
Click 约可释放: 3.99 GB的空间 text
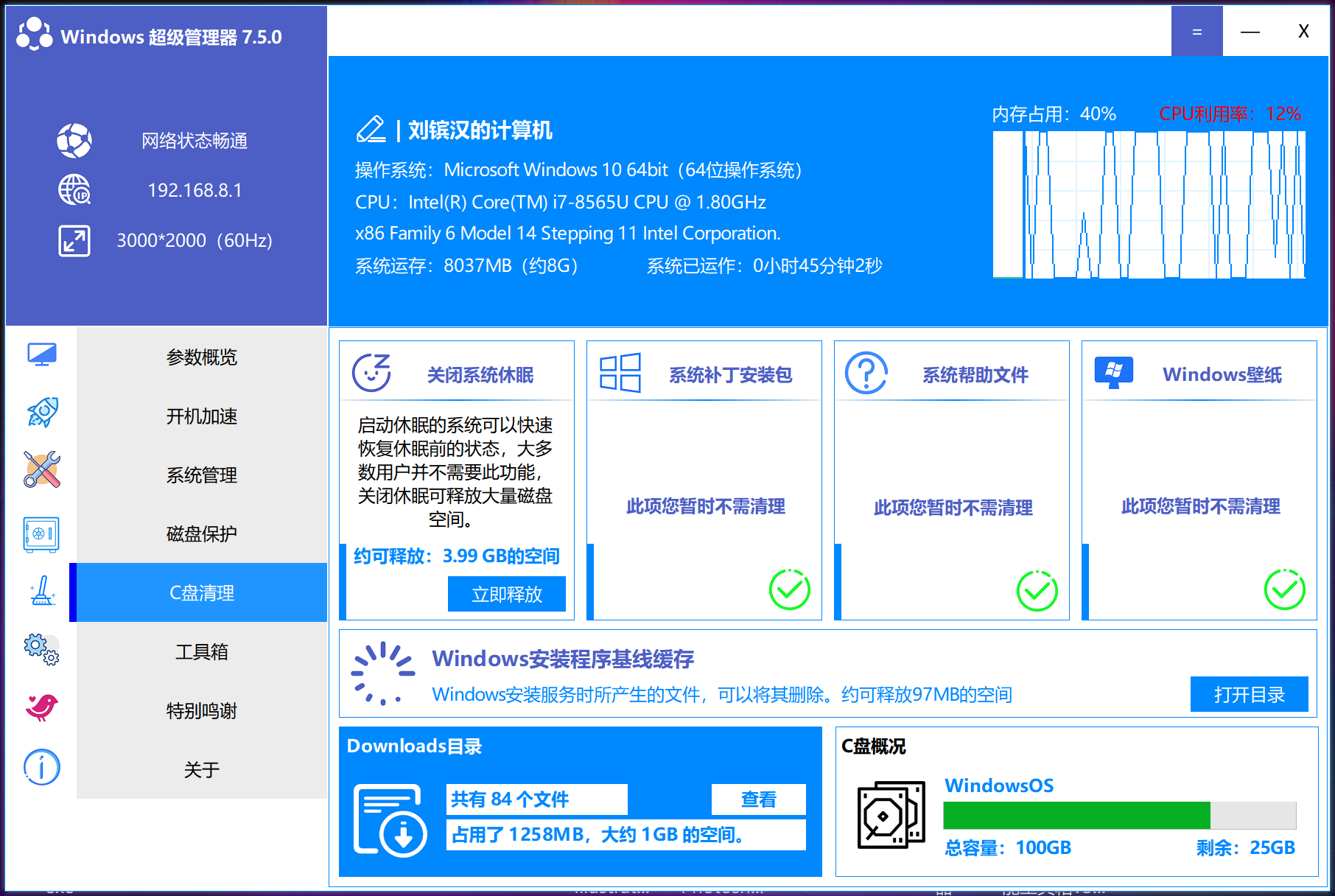pos(457,556)
